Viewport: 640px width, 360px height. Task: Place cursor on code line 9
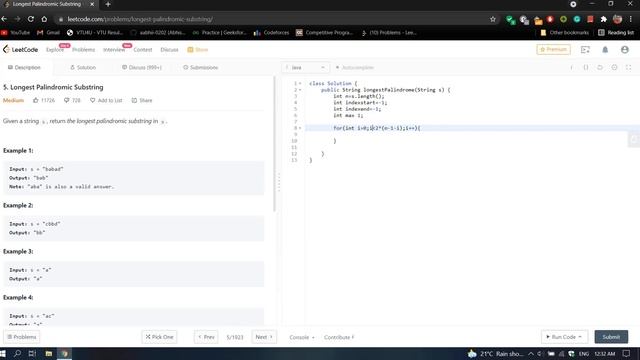tap(471, 134)
